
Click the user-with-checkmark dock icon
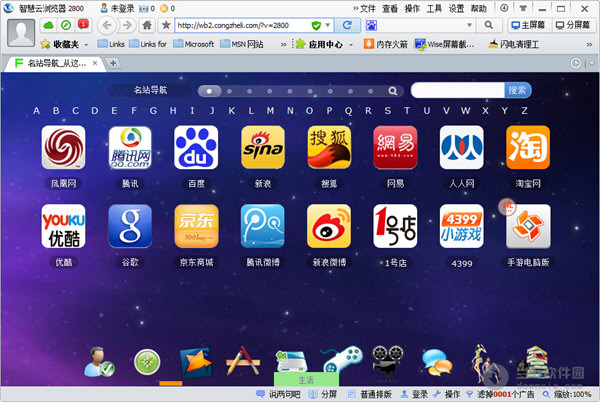tap(99, 361)
